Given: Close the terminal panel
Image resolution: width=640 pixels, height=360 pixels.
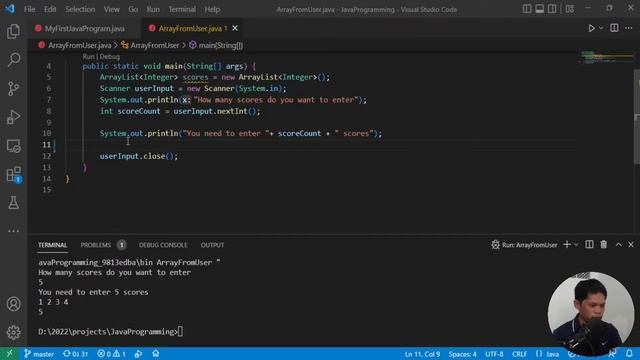Looking at the screenshot, I should [631, 244].
